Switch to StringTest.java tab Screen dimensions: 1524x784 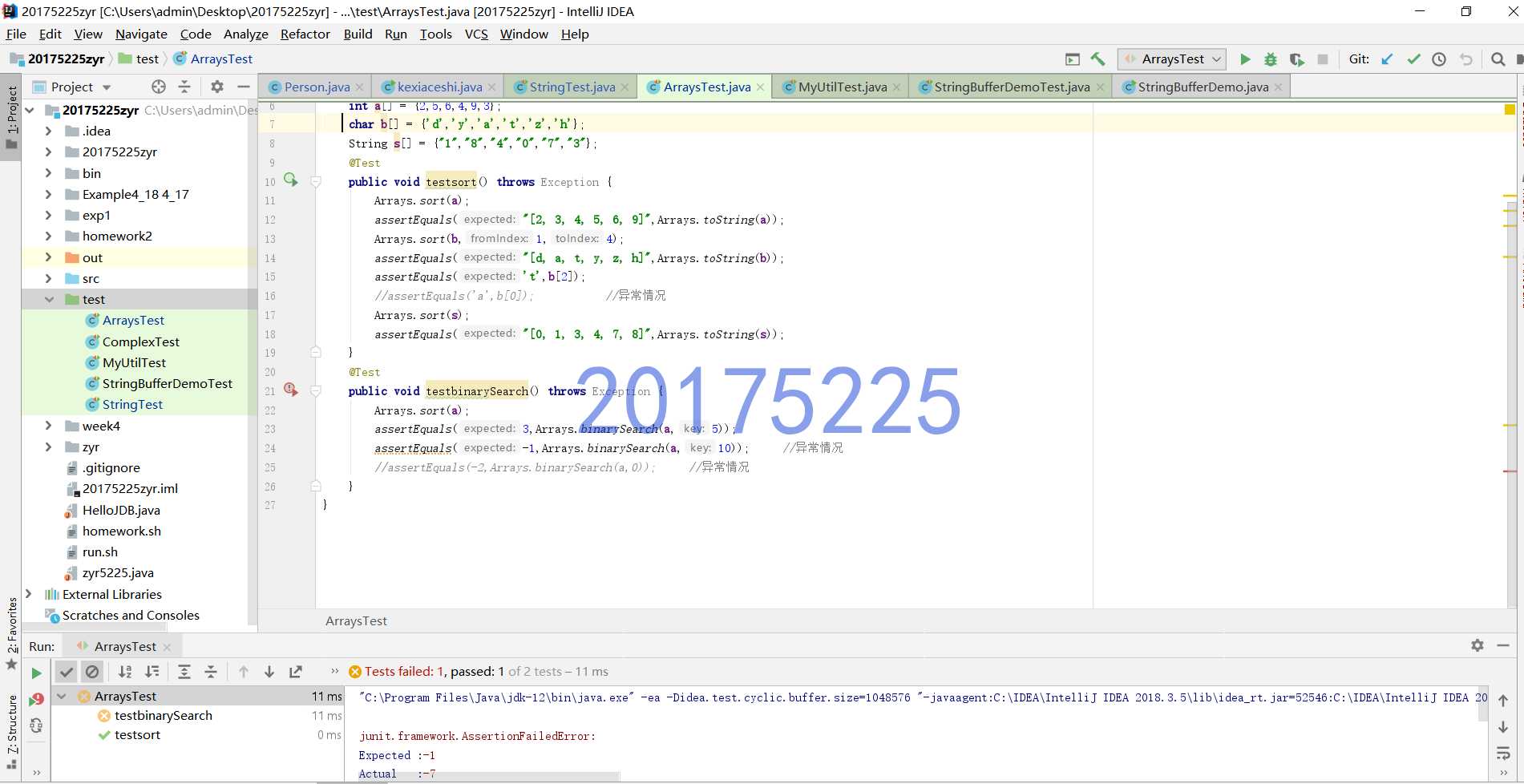(572, 87)
